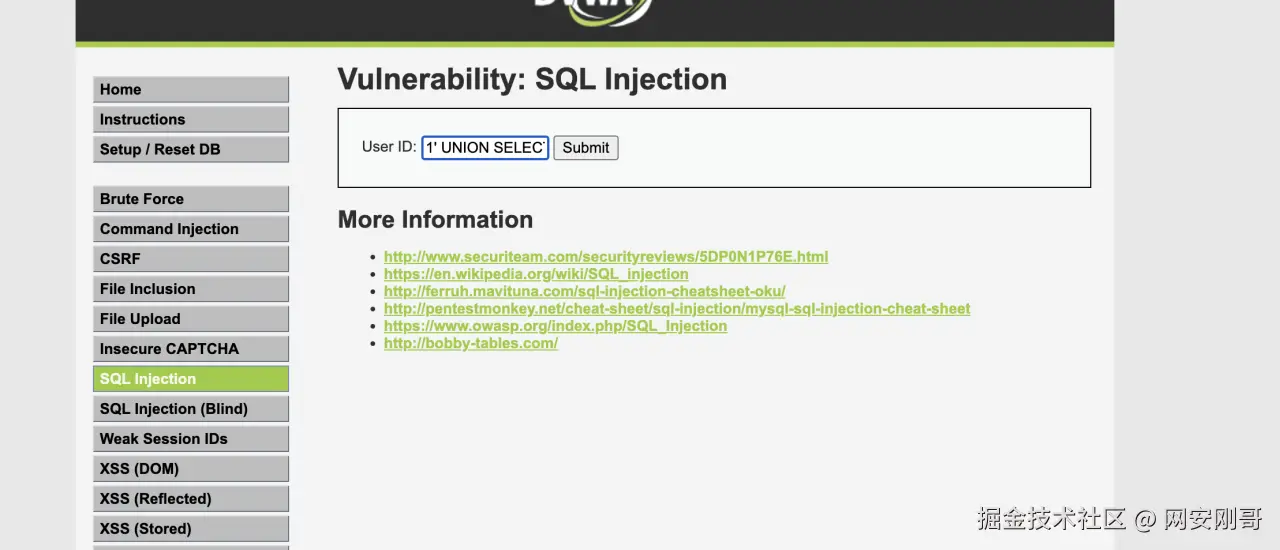Image resolution: width=1280 pixels, height=550 pixels.
Task: Select the File Upload menu entry
Action: click(190, 319)
